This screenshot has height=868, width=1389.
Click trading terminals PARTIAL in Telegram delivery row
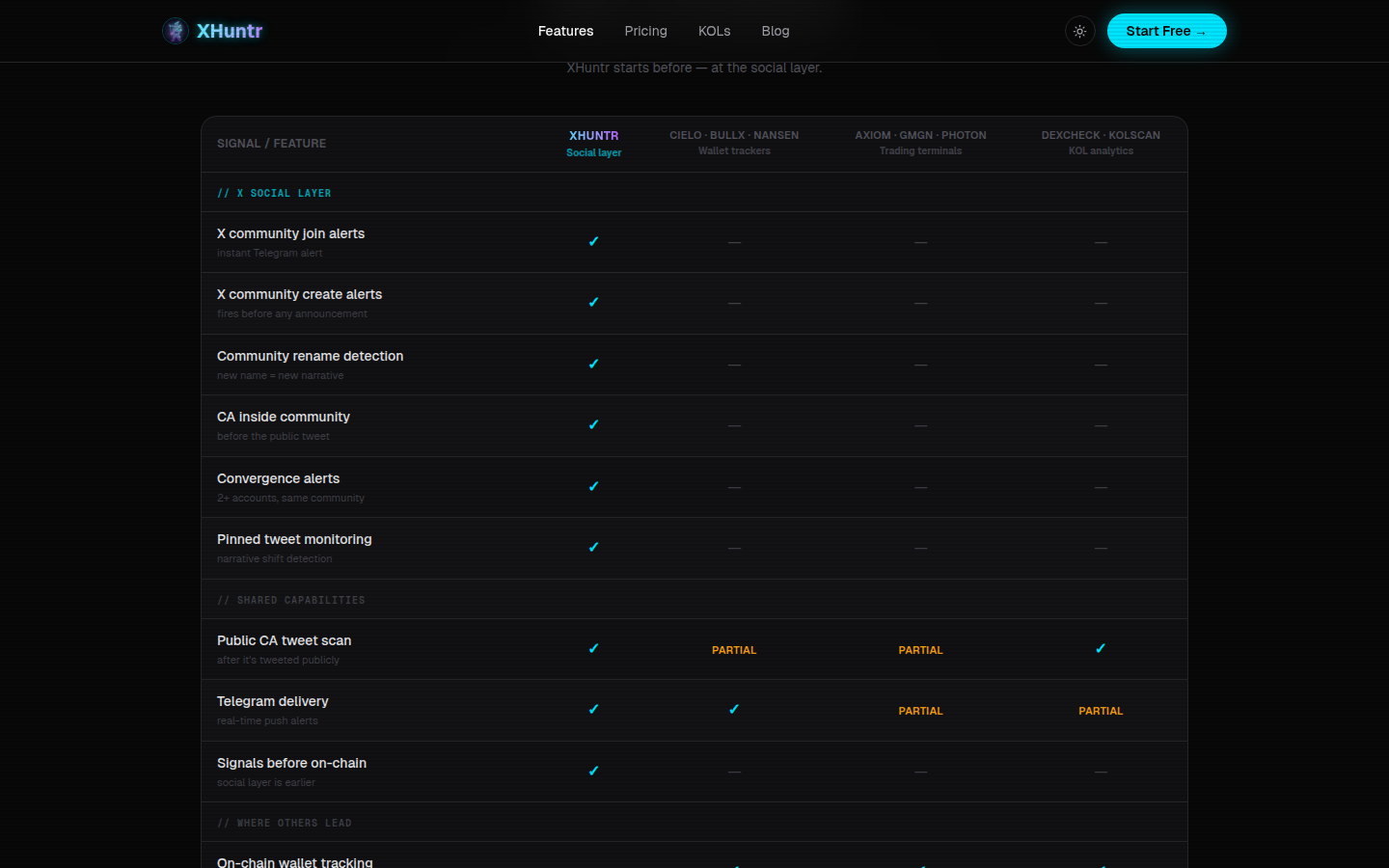920,711
